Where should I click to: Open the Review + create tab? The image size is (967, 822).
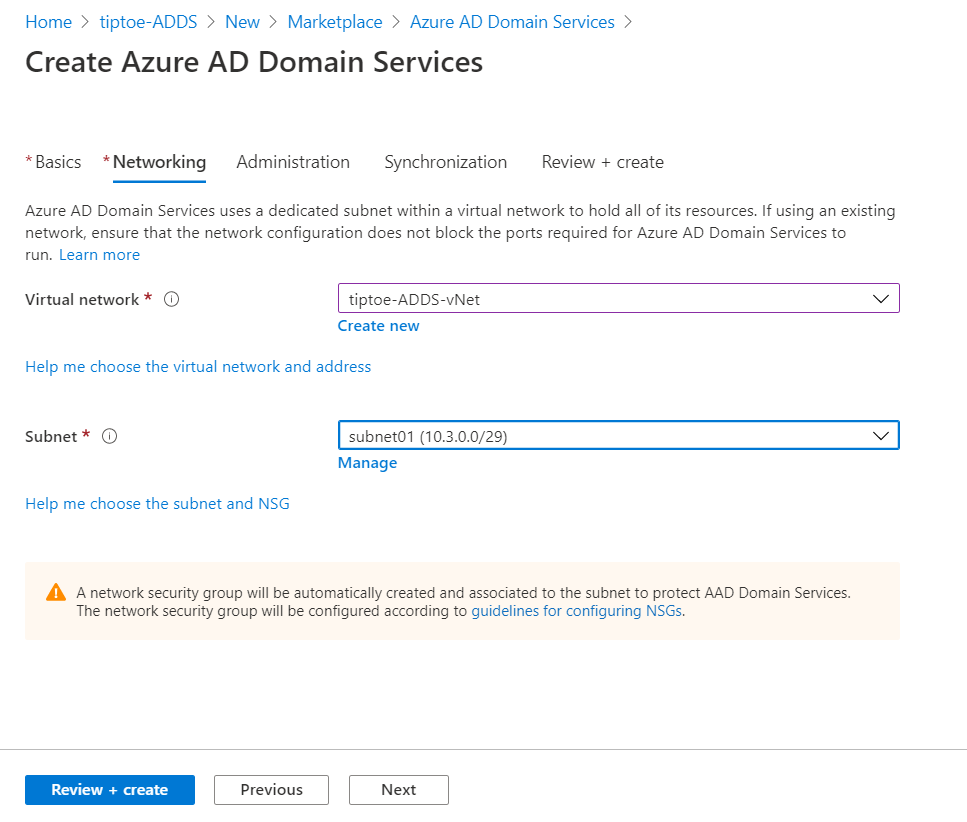(x=603, y=162)
